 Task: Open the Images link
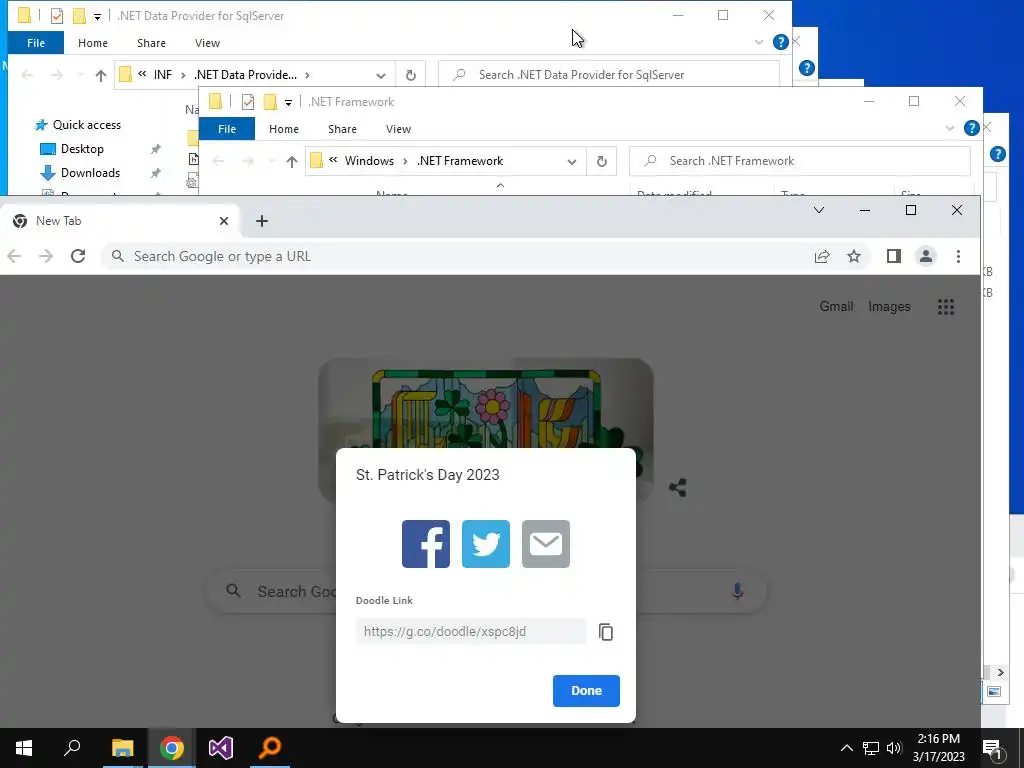point(889,306)
